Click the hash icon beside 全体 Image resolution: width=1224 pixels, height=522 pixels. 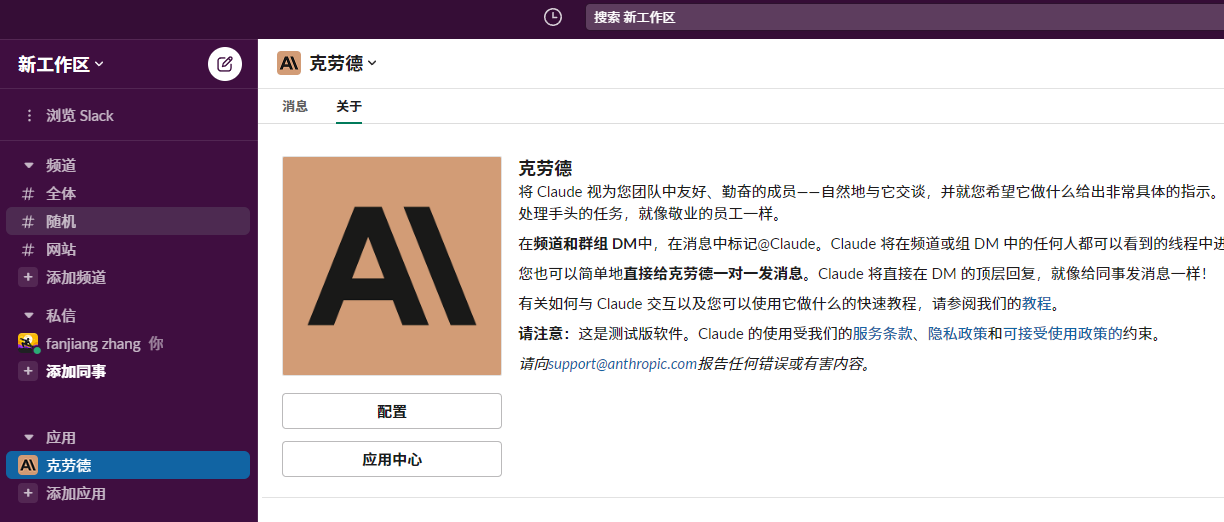pyautogui.click(x=28, y=193)
